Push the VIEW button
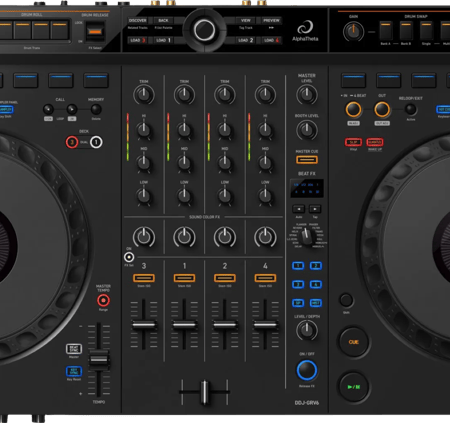This screenshot has height=423, width=450. point(246,20)
